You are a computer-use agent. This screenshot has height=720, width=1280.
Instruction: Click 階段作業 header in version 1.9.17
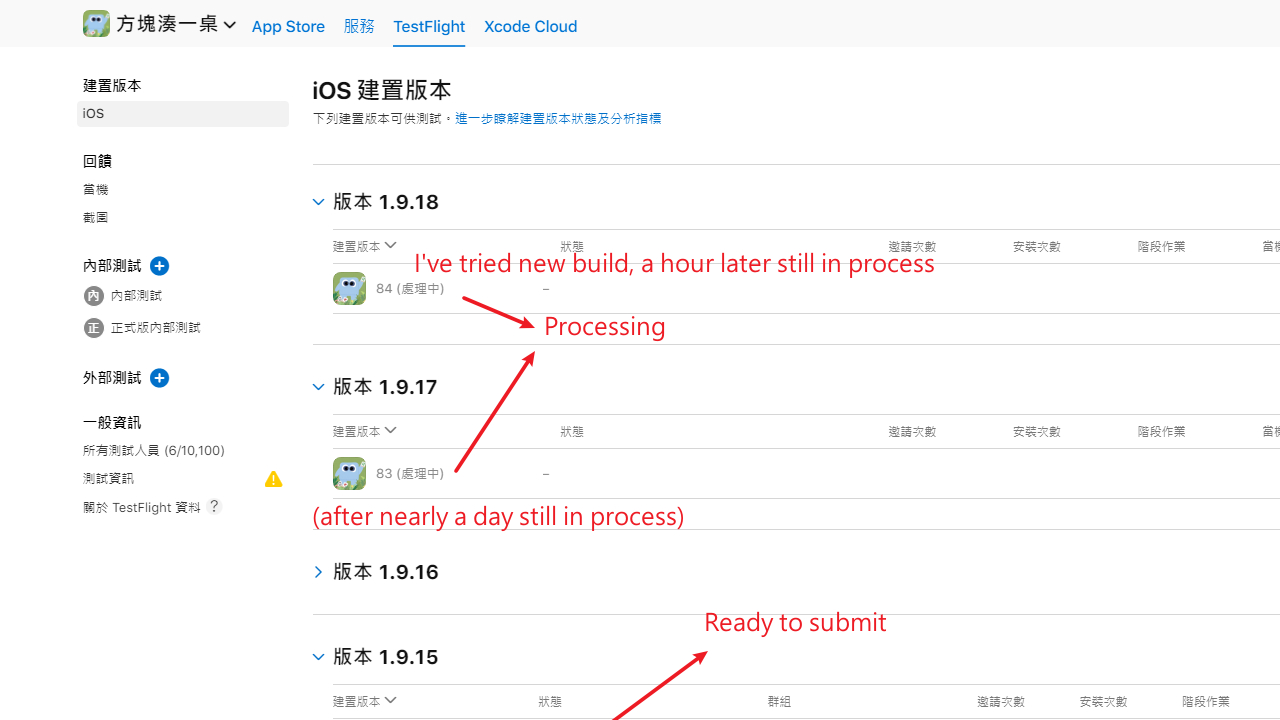click(1162, 432)
